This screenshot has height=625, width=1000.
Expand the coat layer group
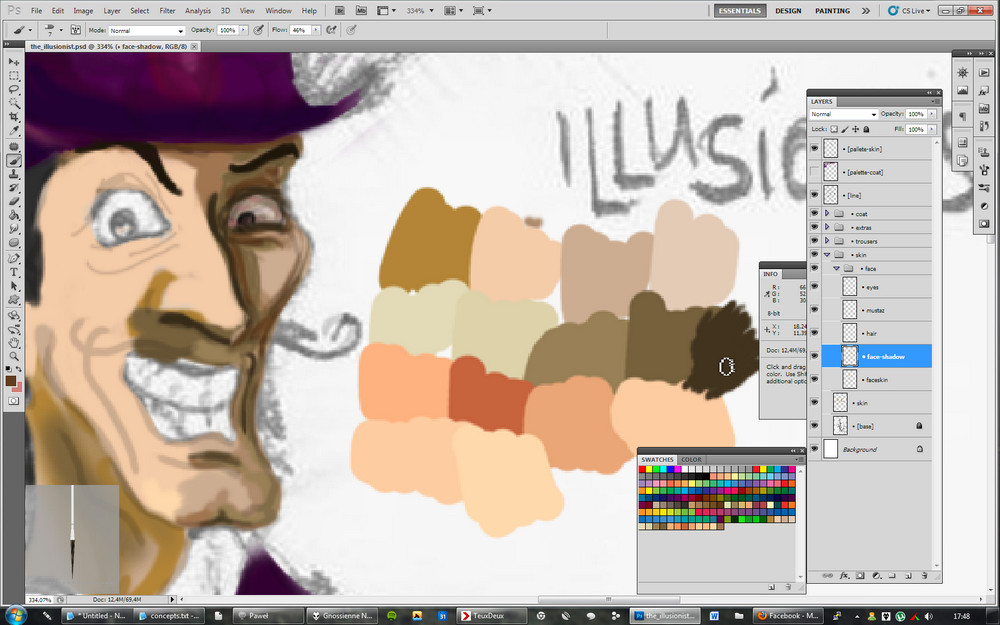[827, 213]
